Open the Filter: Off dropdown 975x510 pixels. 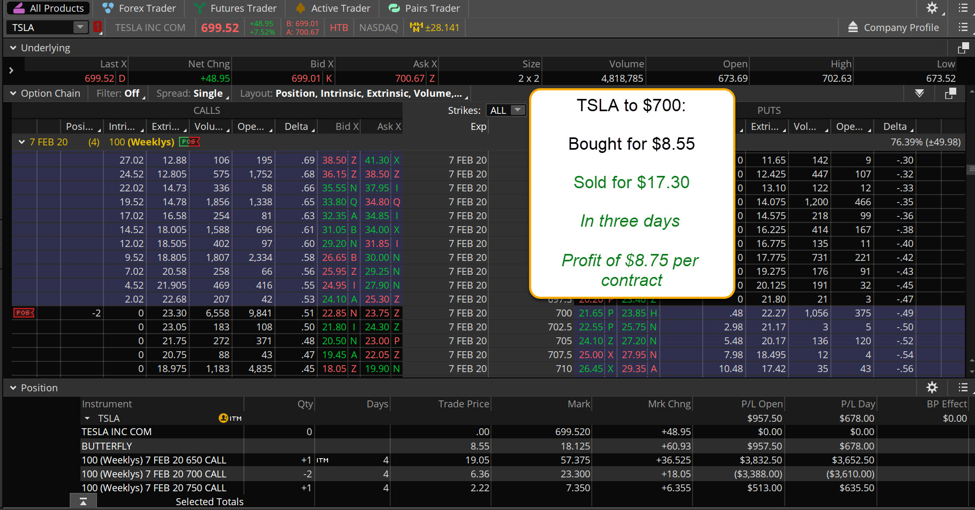coord(121,93)
